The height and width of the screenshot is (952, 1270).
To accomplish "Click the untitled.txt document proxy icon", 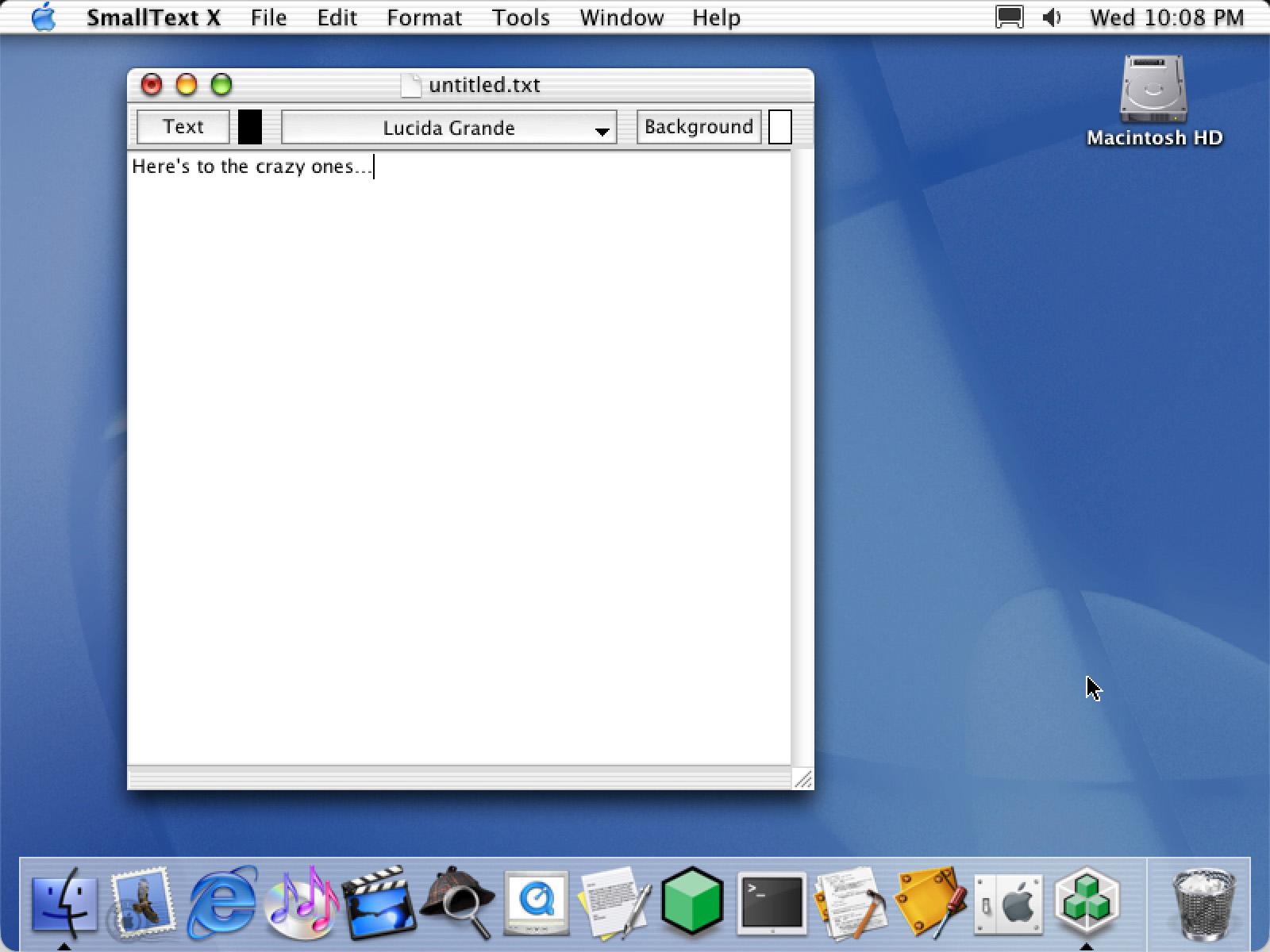I will 410,85.
